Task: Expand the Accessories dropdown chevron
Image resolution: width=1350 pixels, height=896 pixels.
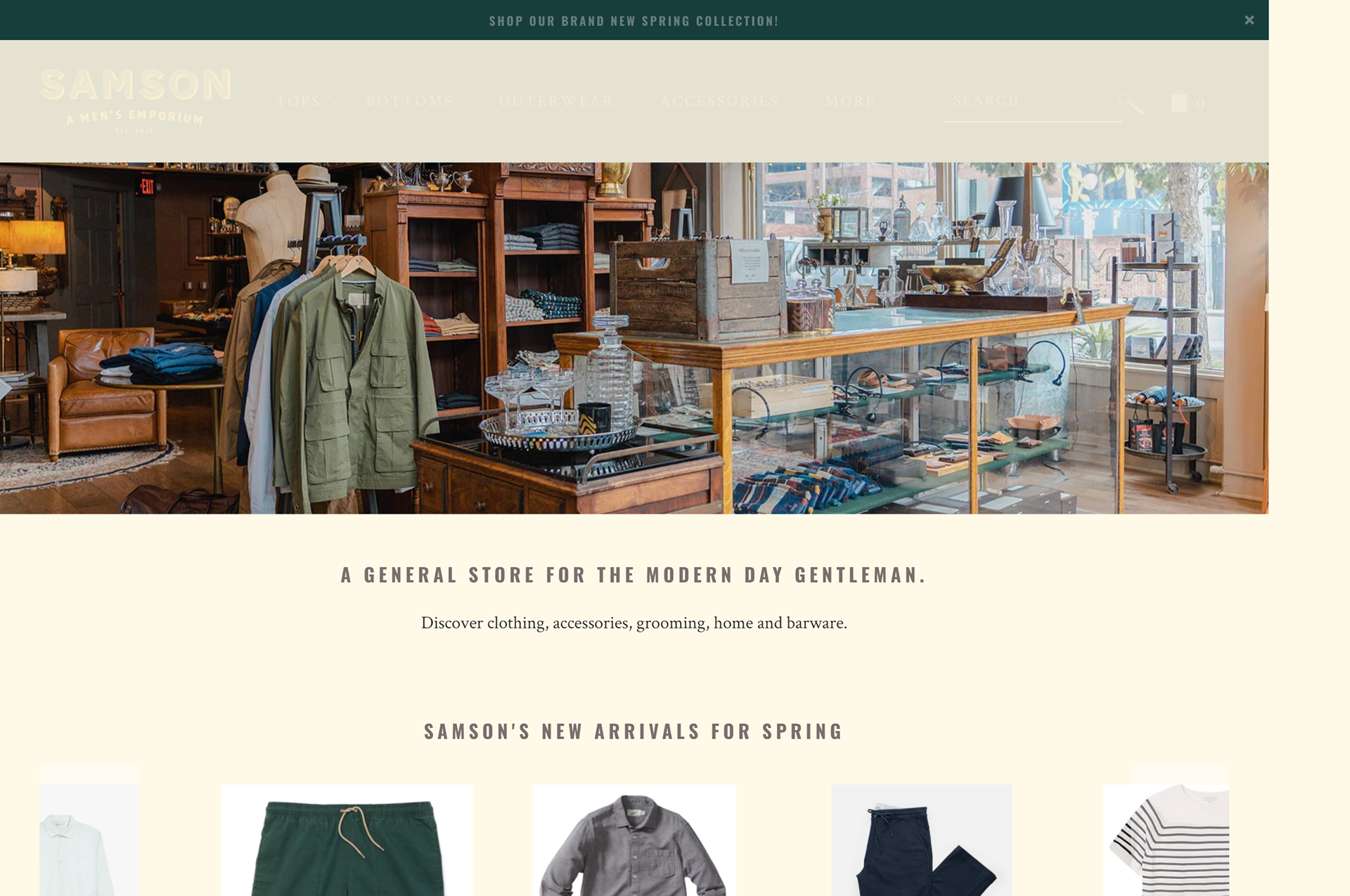Action: pos(793,101)
